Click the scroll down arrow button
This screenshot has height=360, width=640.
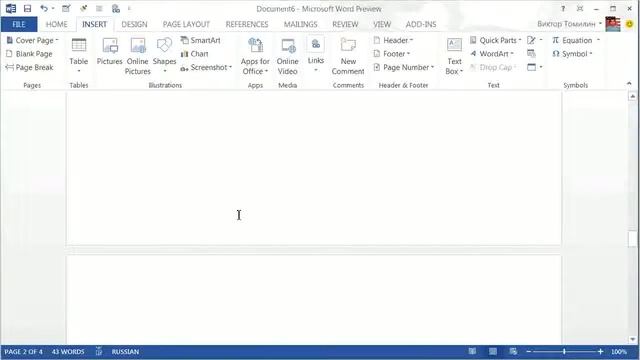coord(633,339)
